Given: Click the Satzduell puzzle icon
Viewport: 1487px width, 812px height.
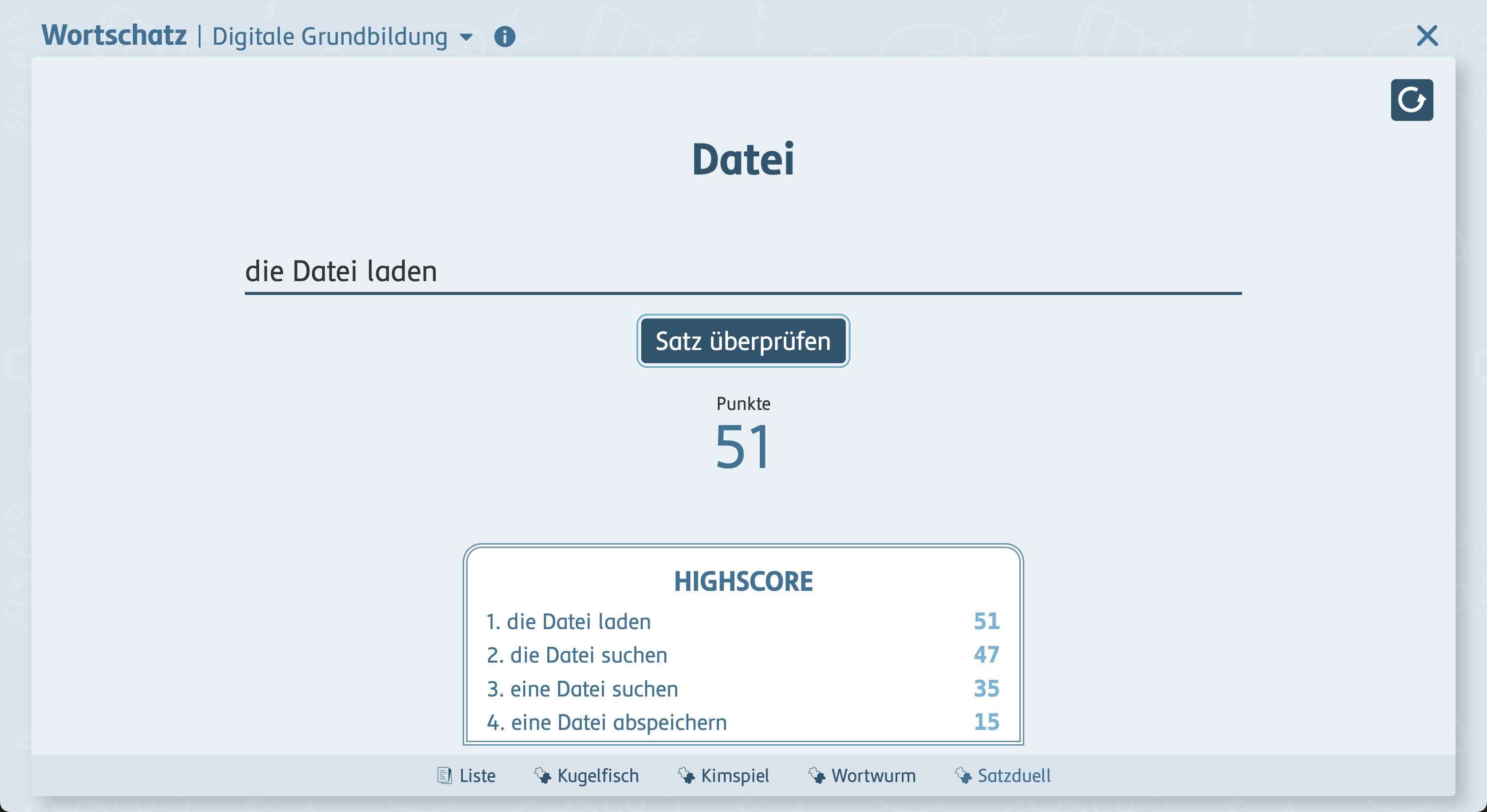Looking at the screenshot, I should pyautogui.click(x=963, y=775).
